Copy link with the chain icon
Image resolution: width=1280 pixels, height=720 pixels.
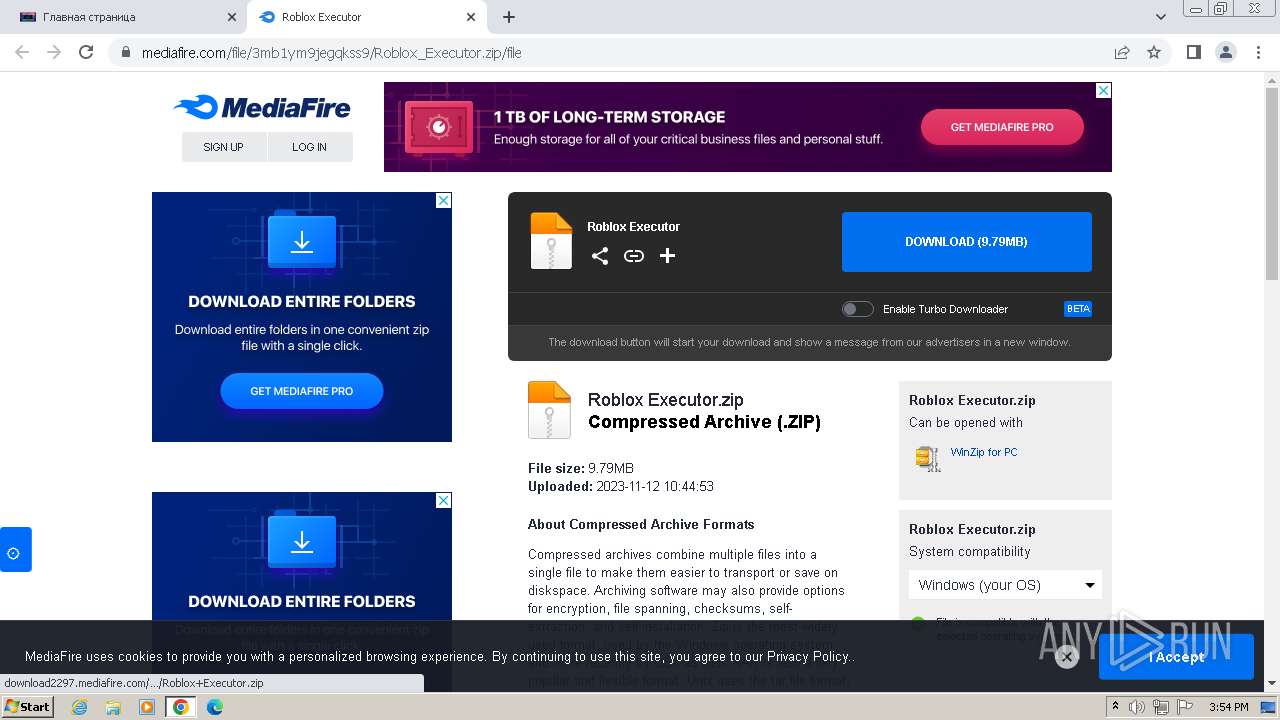pos(633,256)
